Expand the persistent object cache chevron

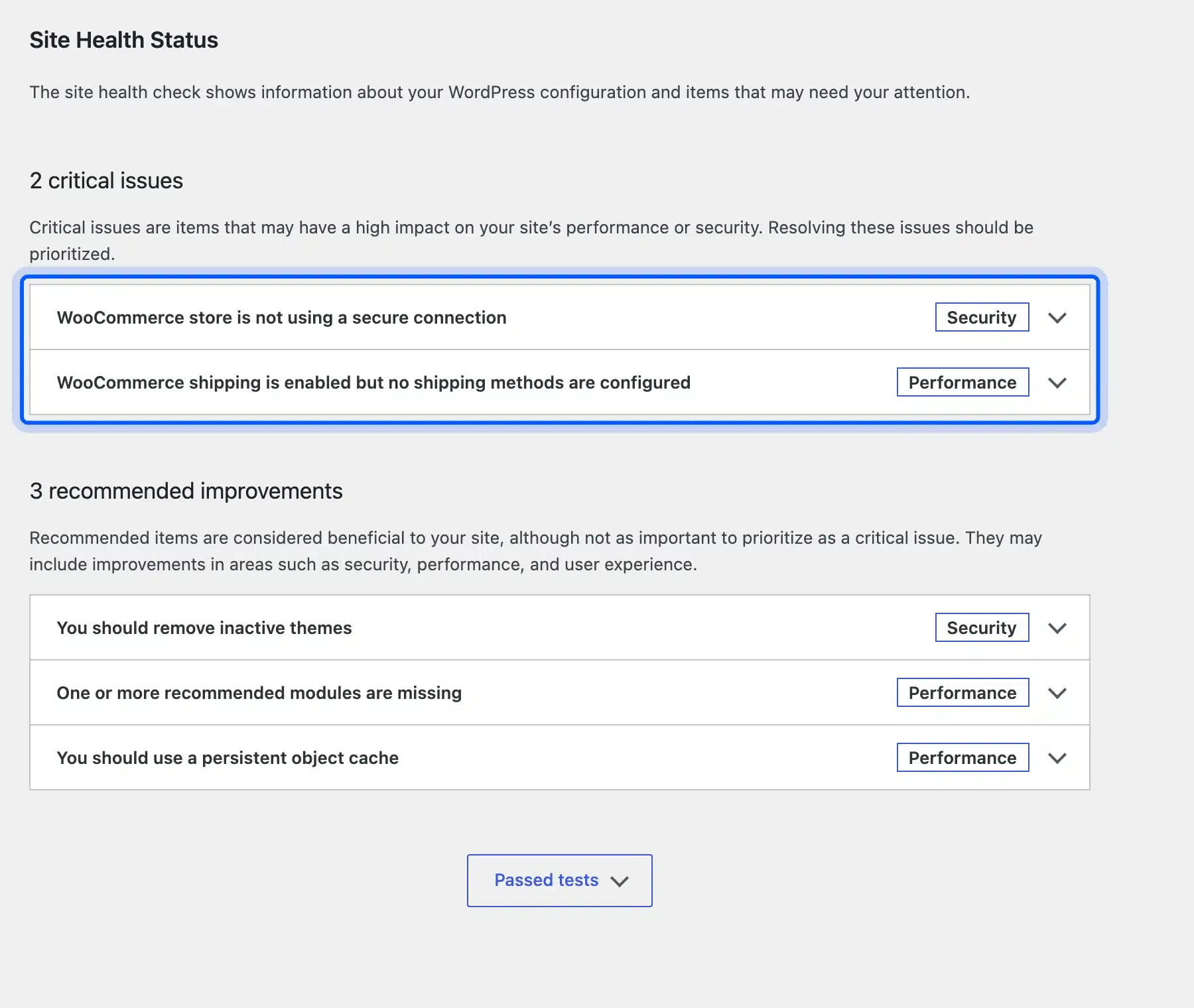[x=1057, y=758]
